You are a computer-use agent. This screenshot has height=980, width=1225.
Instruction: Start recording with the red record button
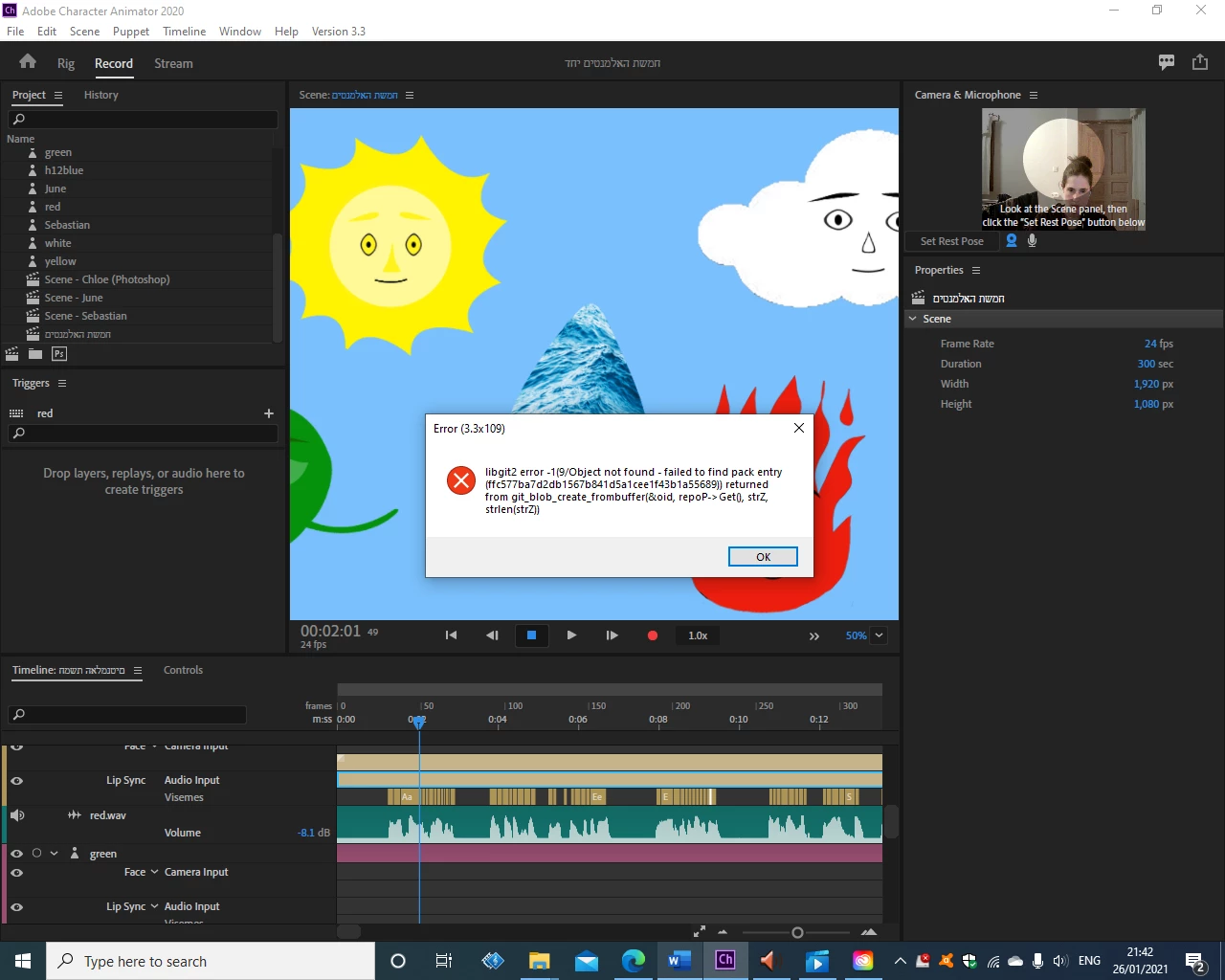point(653,635)
